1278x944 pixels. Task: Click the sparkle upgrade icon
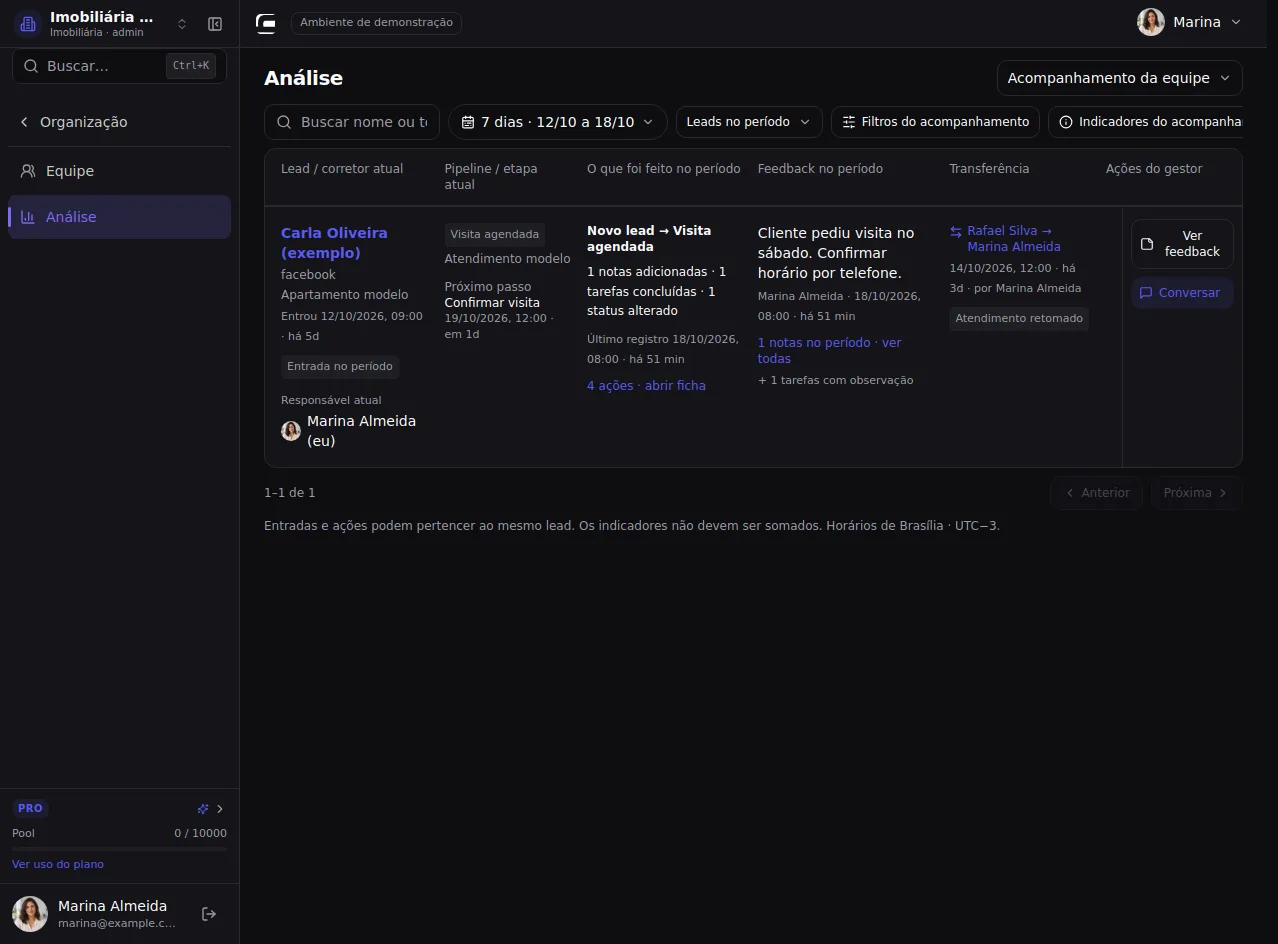point(203,809)
